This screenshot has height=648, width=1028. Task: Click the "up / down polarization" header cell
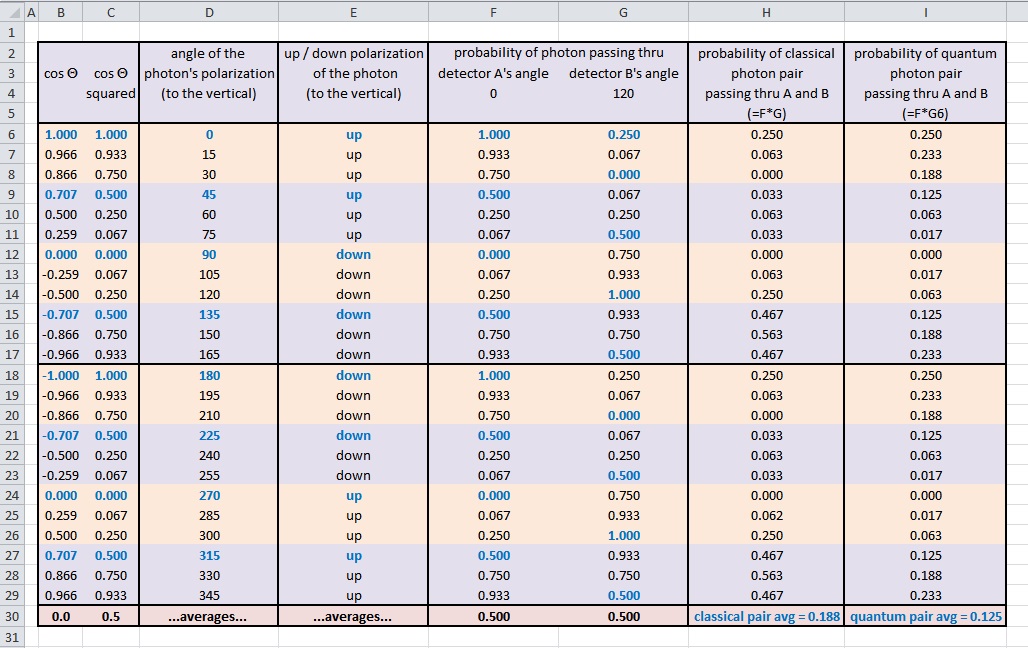point(354,54)
